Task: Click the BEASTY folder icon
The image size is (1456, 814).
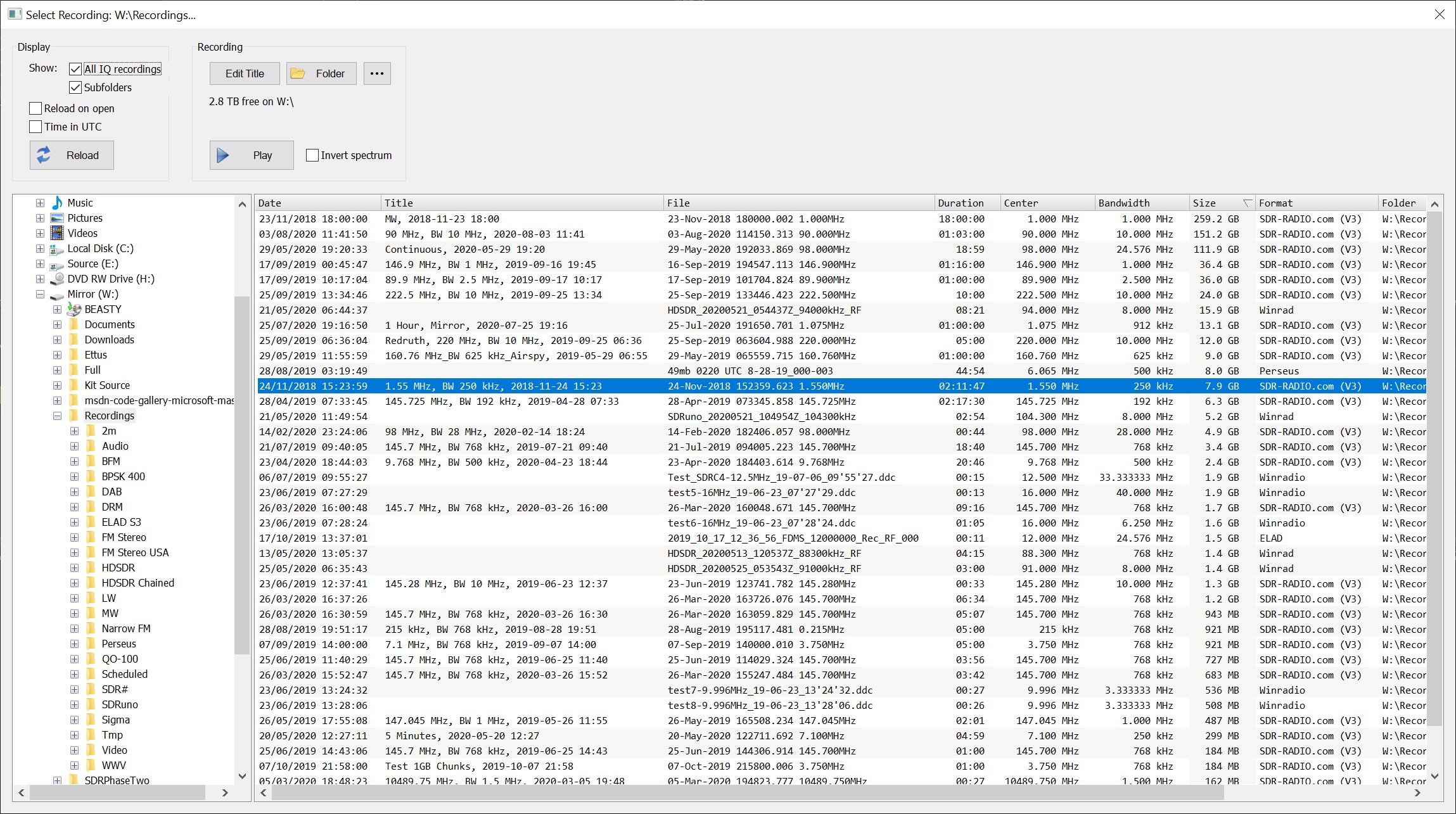Action: tap(74, 309)
